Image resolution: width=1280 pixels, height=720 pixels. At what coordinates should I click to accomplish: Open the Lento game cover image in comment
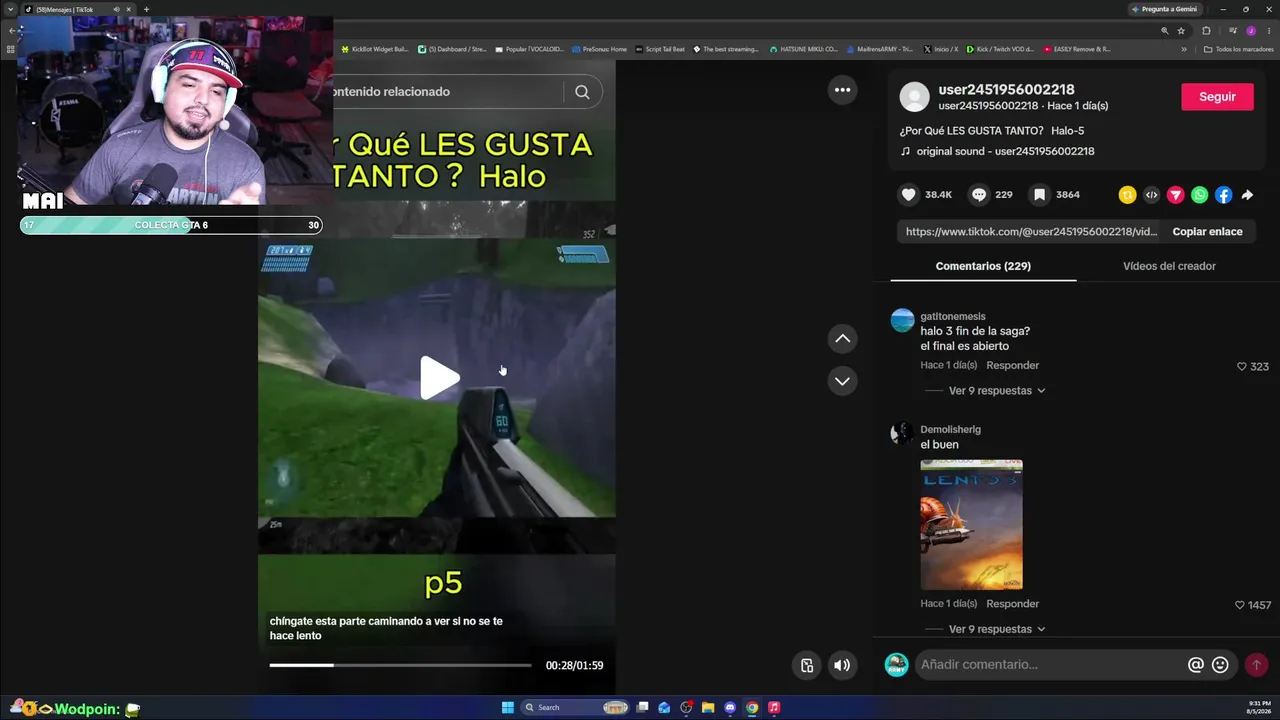[971, 524]
